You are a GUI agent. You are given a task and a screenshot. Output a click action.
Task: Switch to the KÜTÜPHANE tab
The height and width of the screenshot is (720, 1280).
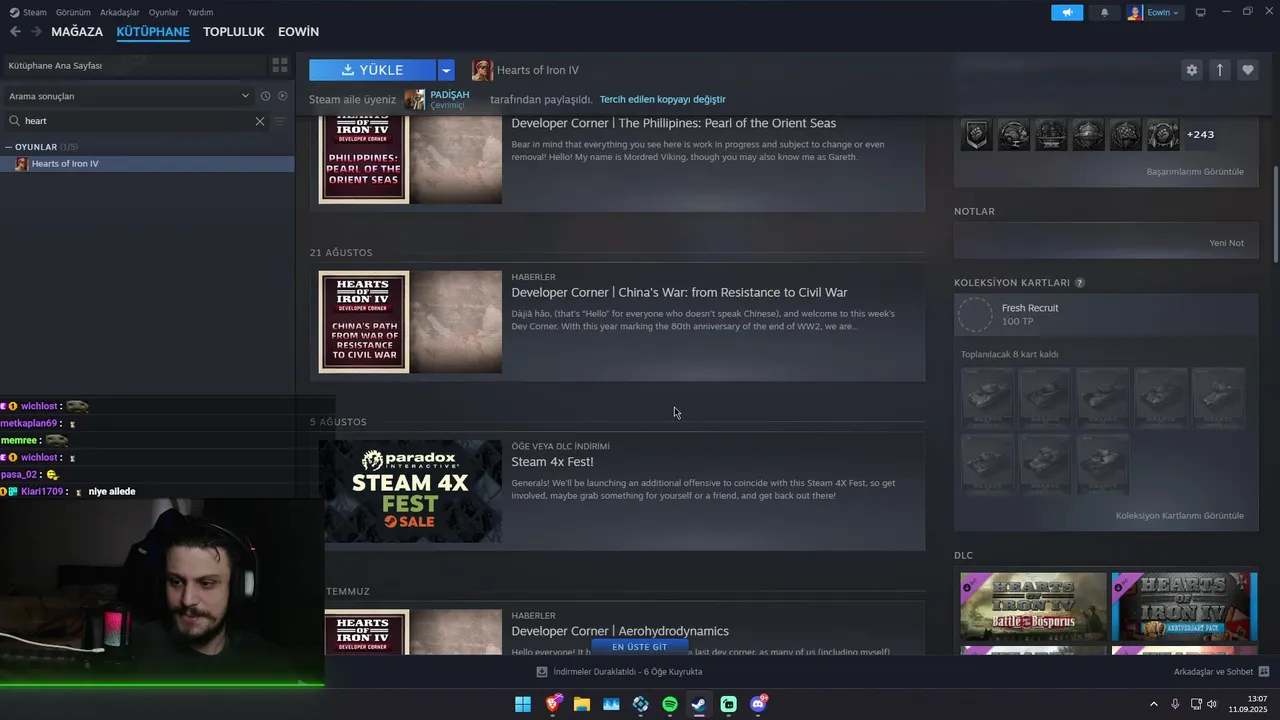click(x=153, y=32)
